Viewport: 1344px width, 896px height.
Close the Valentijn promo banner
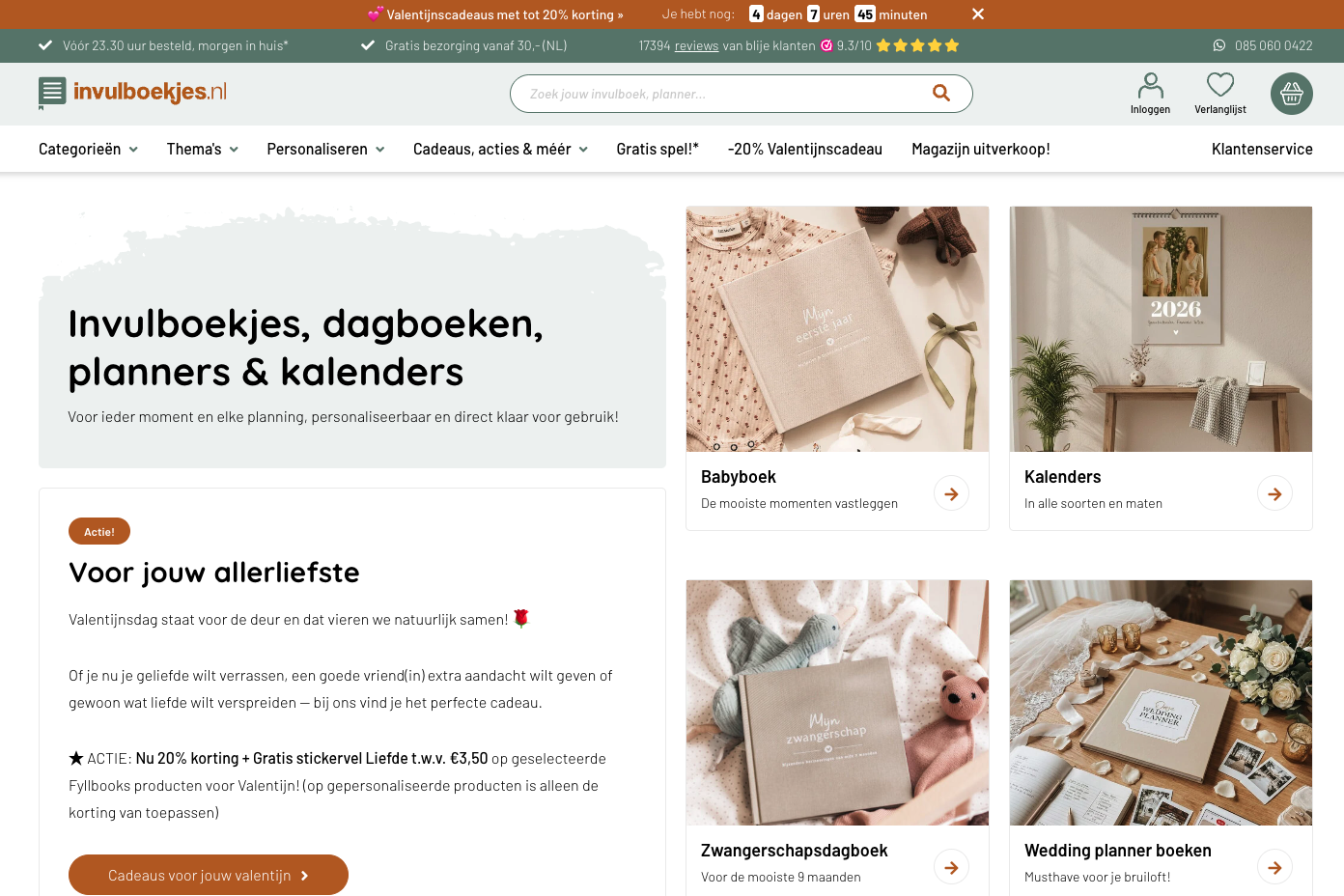[x=978, y=14]
